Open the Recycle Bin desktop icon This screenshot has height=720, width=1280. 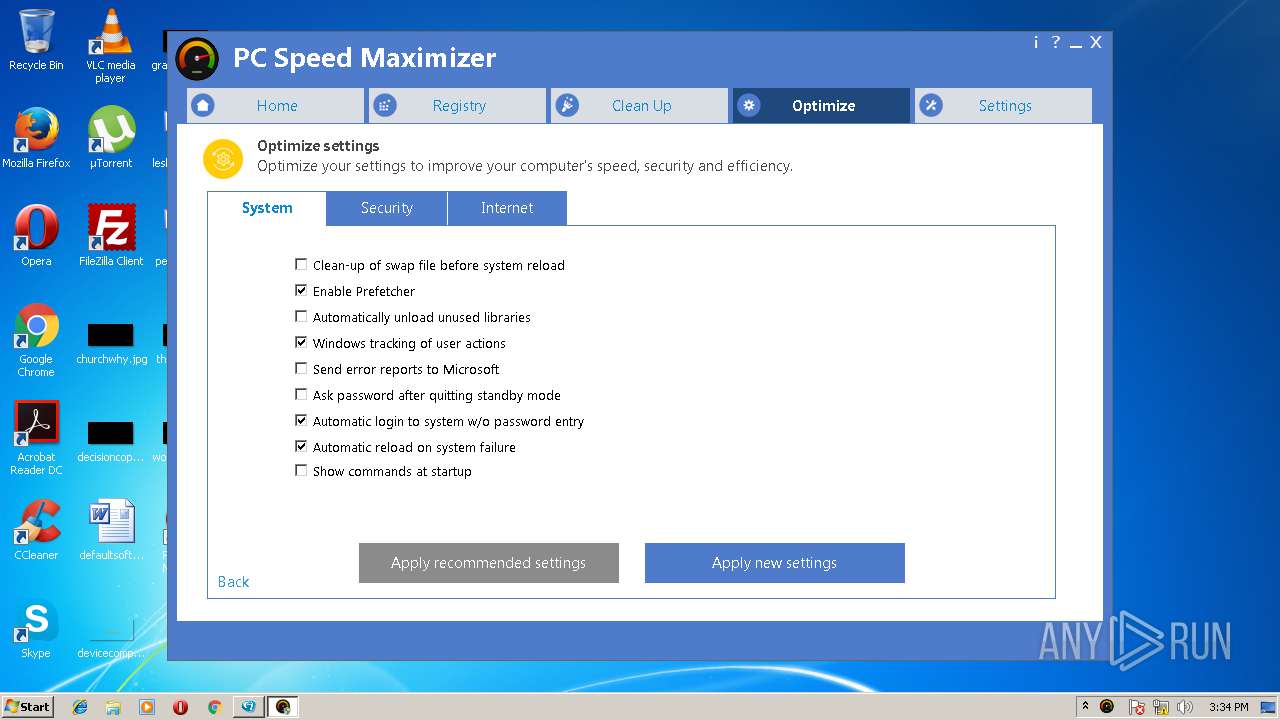(36, 40)
